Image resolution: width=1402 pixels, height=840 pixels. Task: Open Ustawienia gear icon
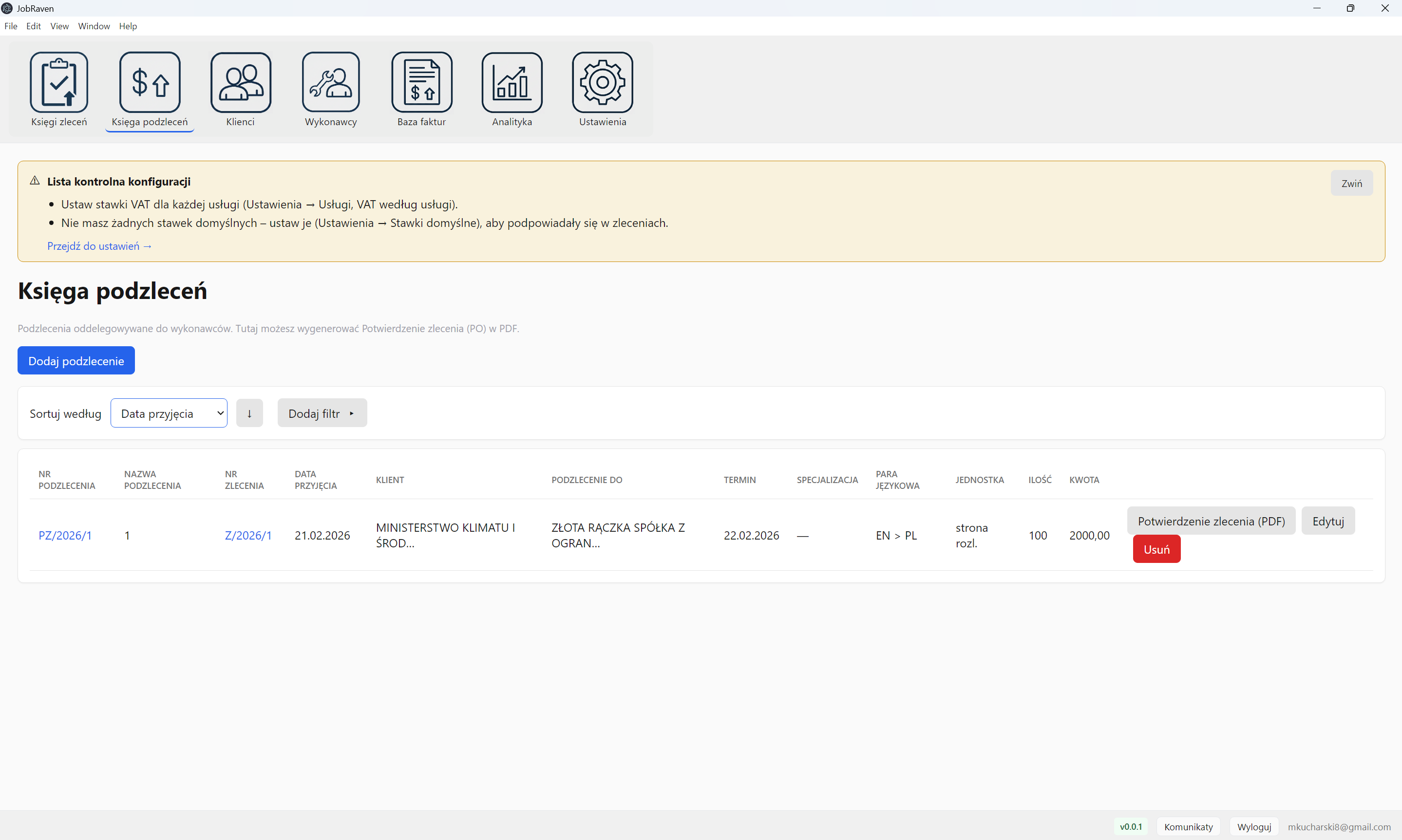point(602,83)
